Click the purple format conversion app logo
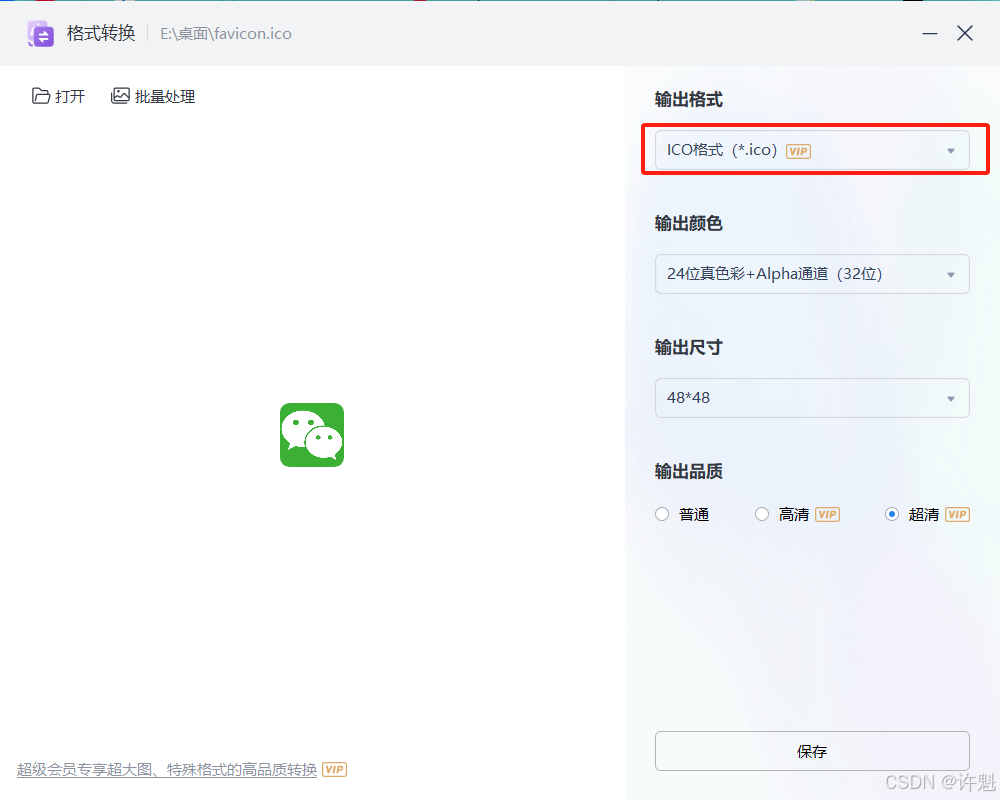The image size is (1000, 800). tap(41, 34)
